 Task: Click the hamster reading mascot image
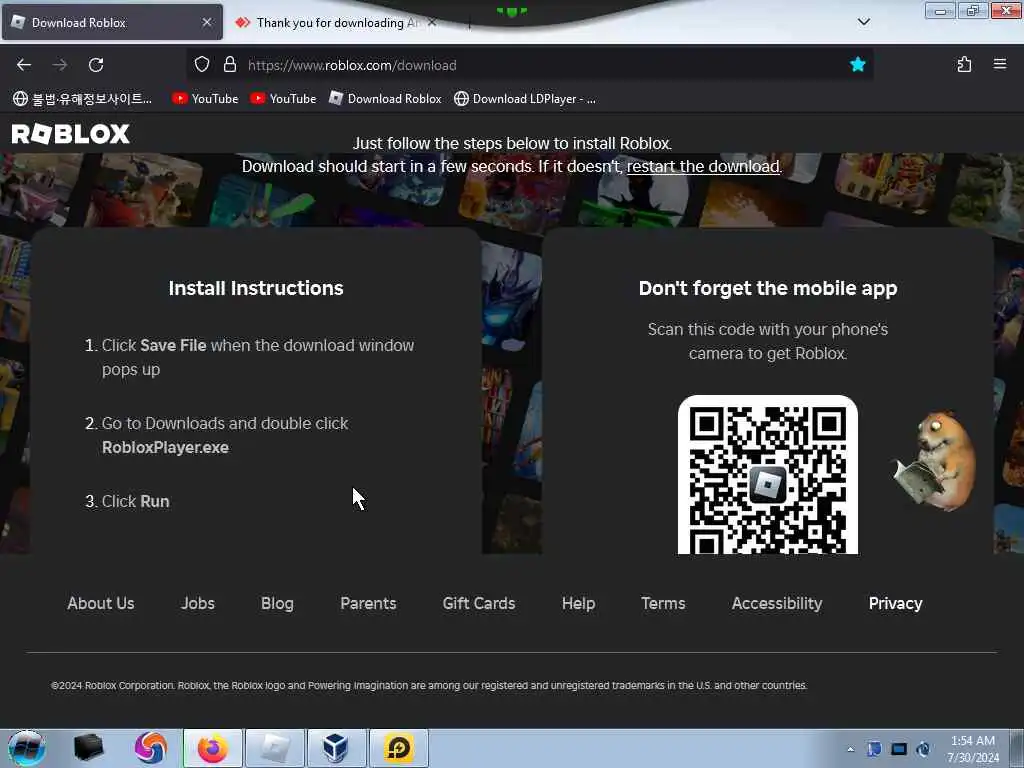(x=935, y=460)
